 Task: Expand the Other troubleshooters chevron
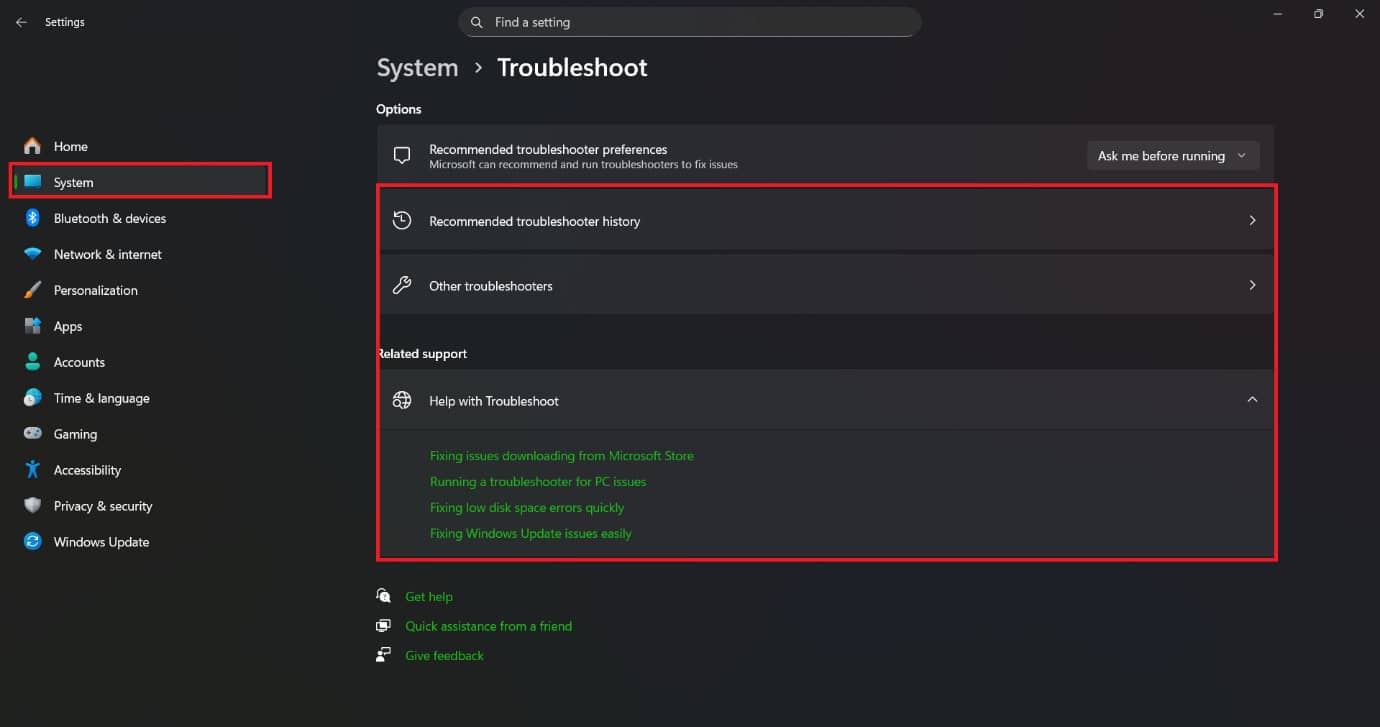(1252, 285)
